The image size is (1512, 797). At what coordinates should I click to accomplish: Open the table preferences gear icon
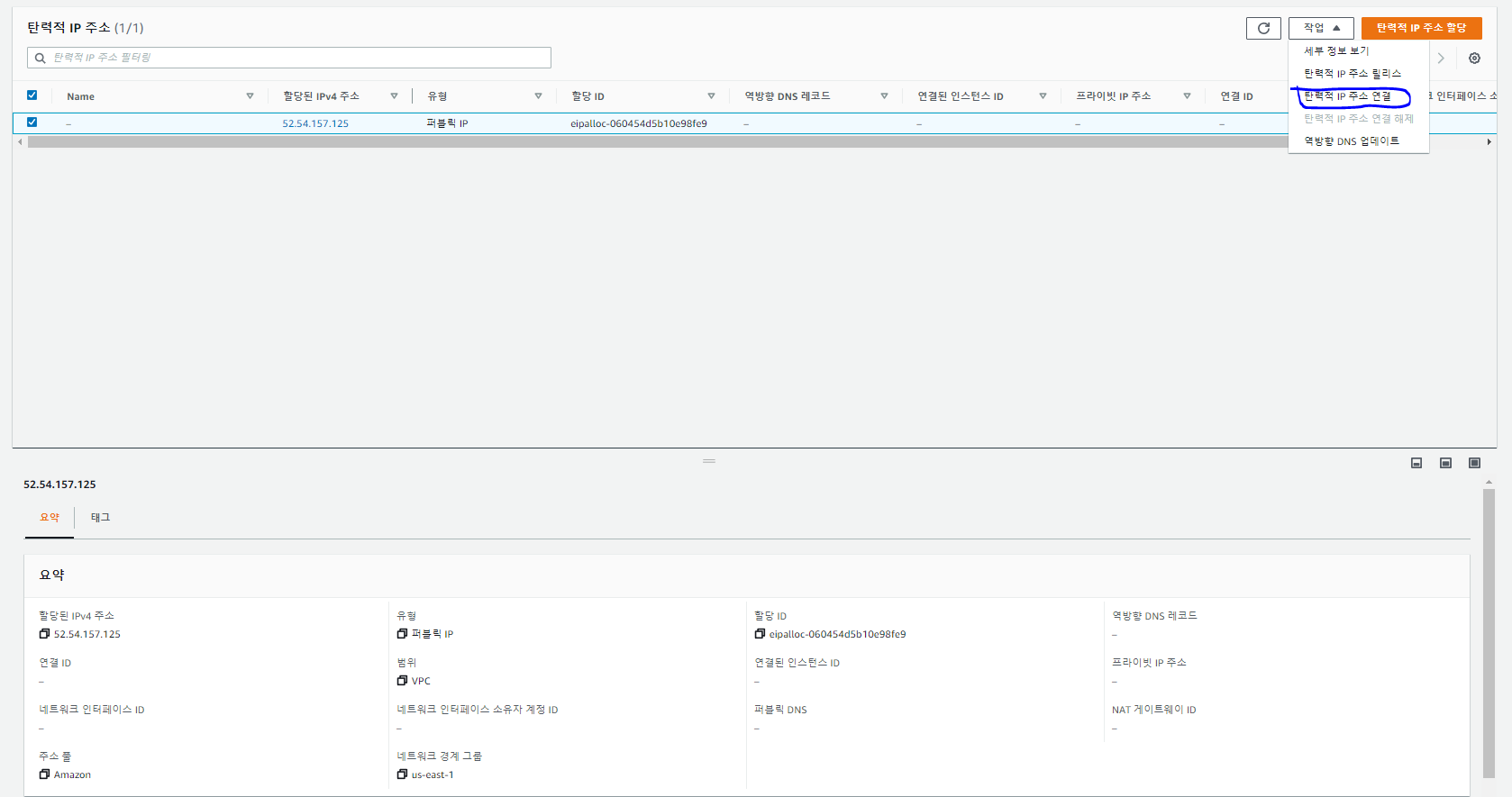pos(1474,58)
